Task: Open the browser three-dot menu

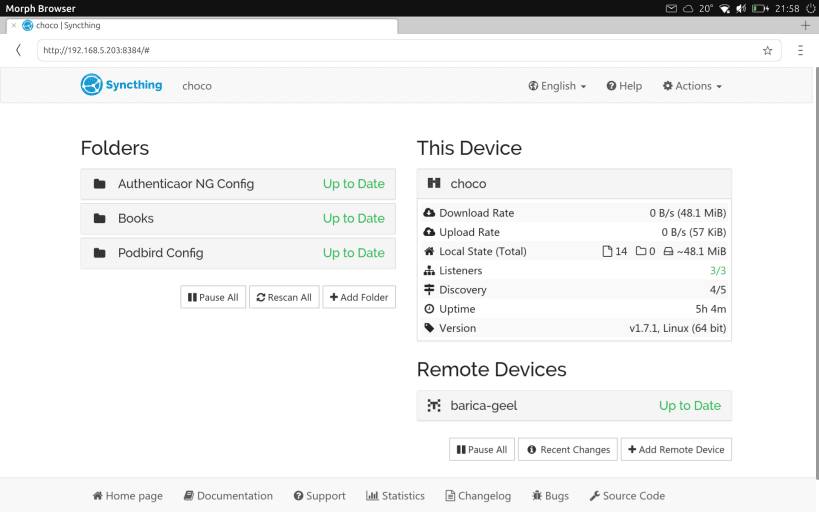Action: [800, 50]
